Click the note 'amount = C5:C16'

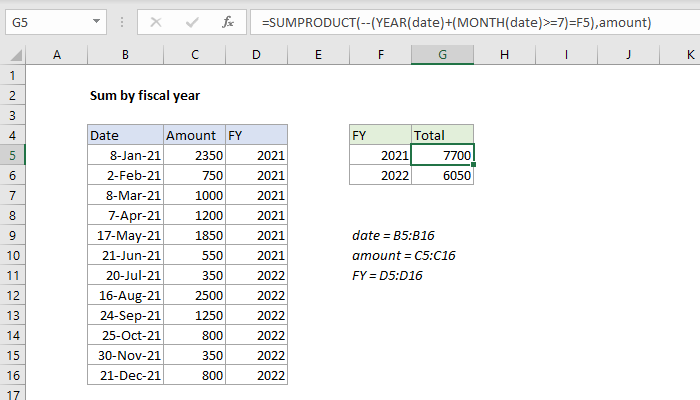pyautogui.click(x=404, y=255)
